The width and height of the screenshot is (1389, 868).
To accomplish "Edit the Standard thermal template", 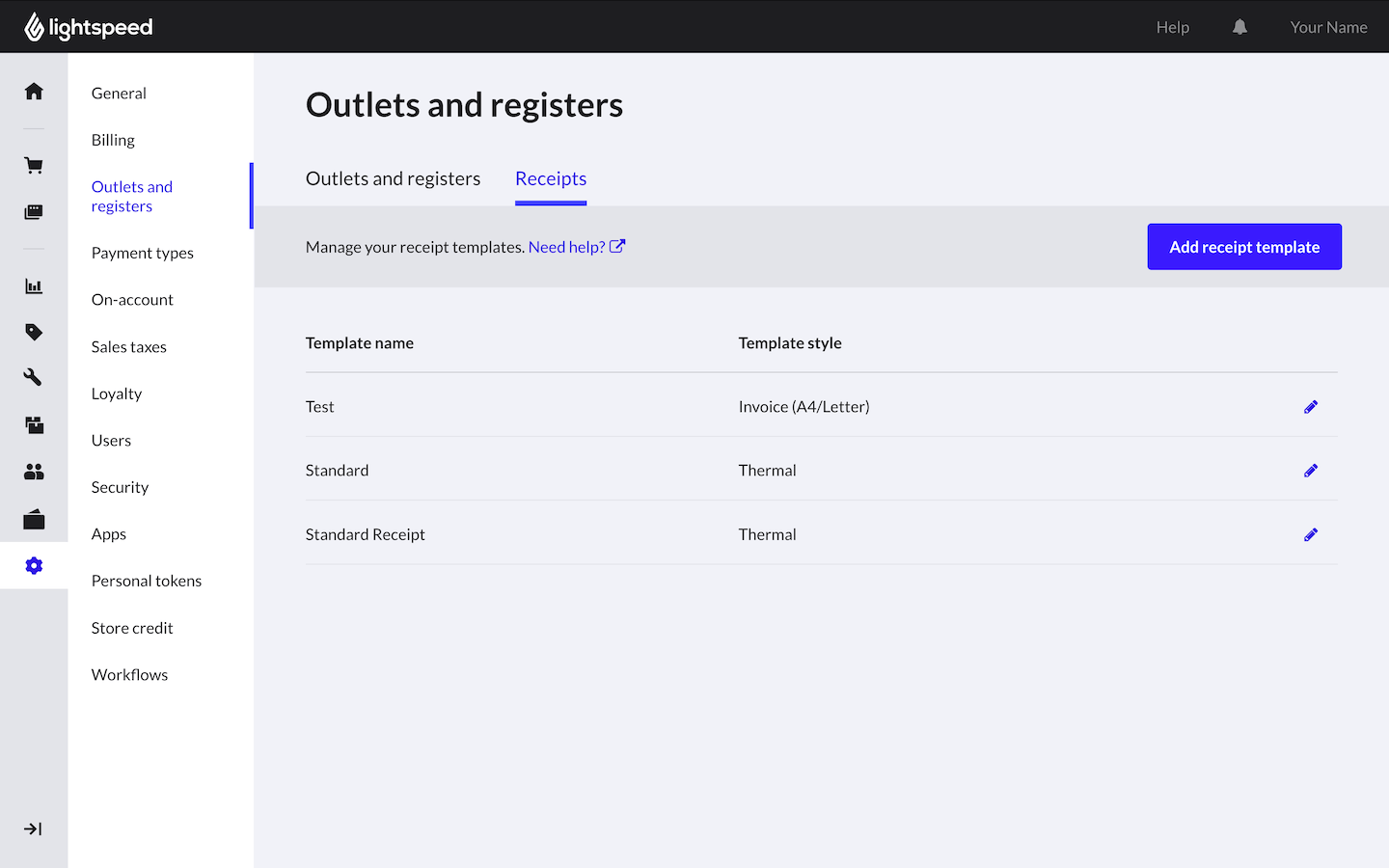I will (1310, 471).
